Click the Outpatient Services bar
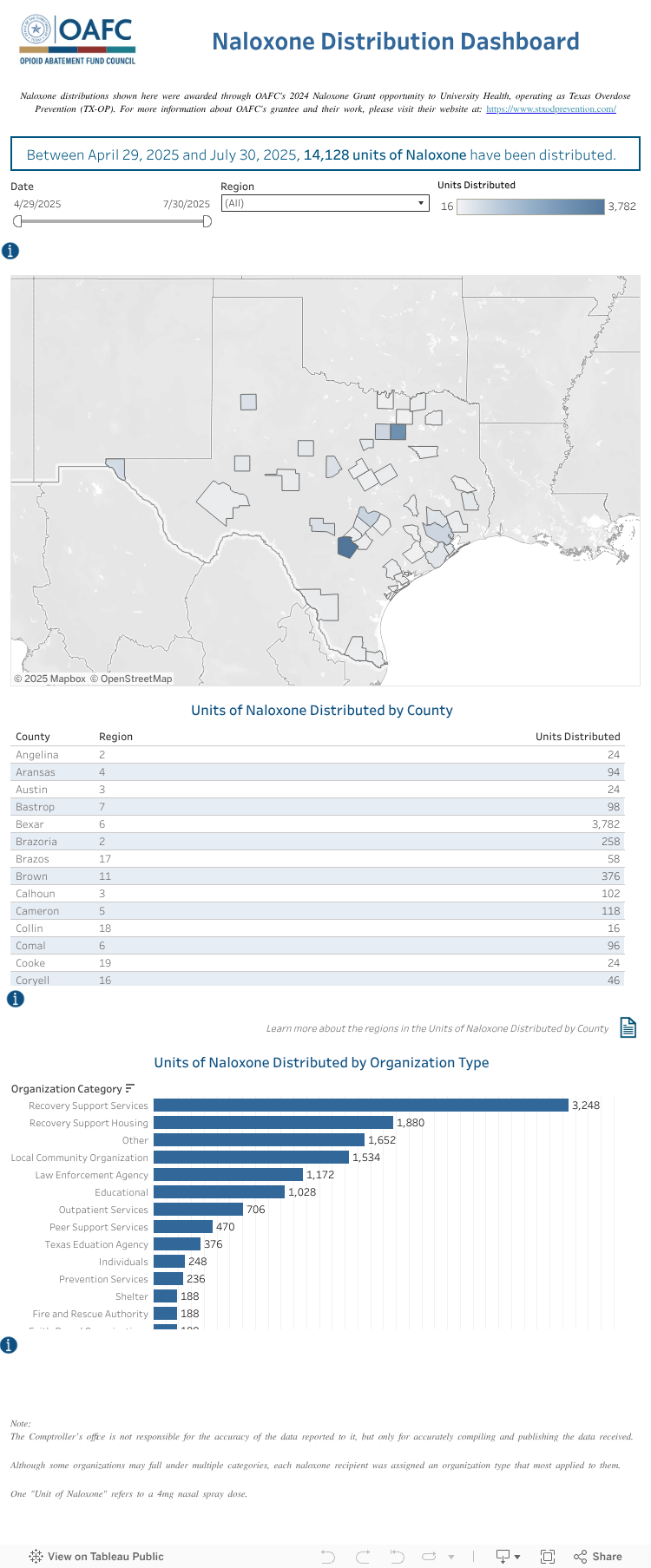651x1568 pixels. click(x=198, y=1210)
